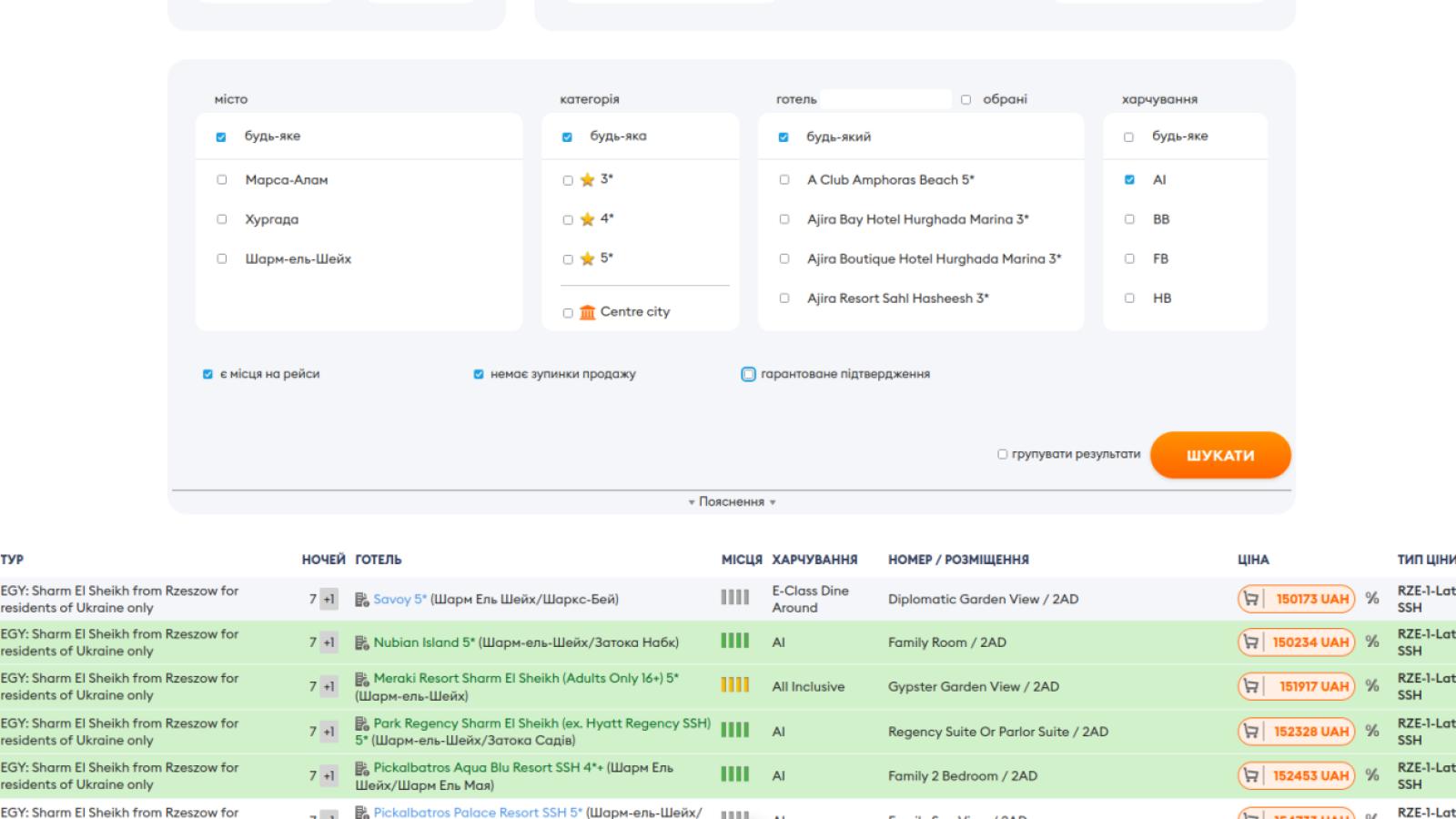Click the Centre city museum icon
The height and width of the screenshot is (819, 1456).
point(588,312)
